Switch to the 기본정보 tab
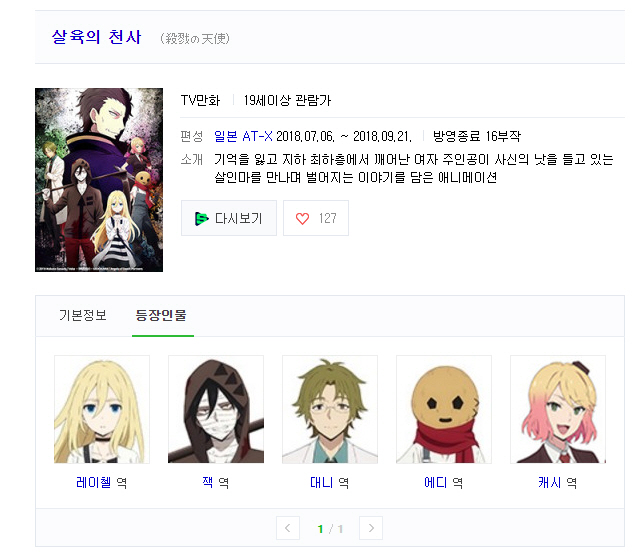Image resolution: width=641 pixels, height=557 pixels. (83, 315)
